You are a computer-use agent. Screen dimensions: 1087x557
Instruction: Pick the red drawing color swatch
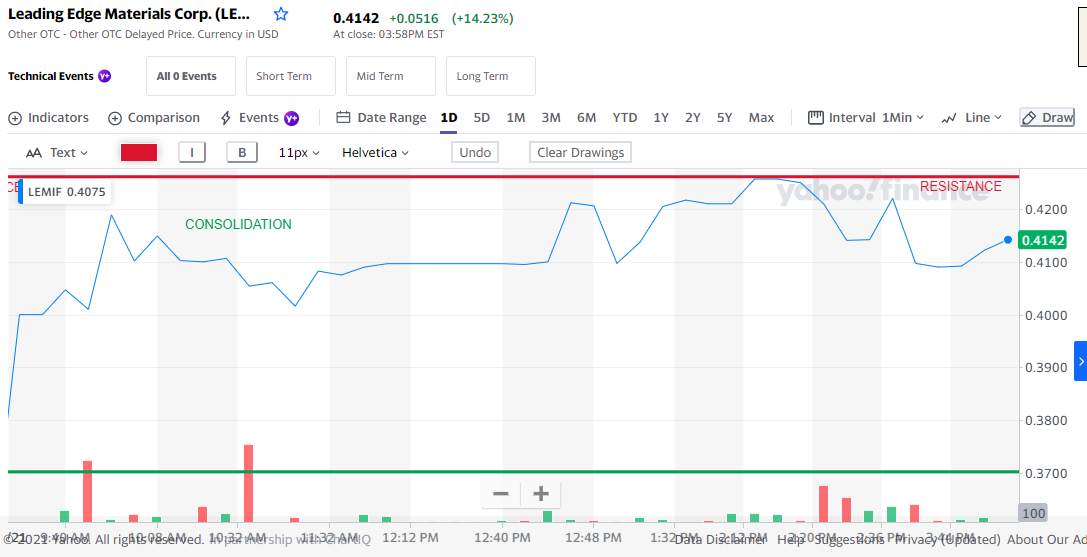(x=139, y=153)
